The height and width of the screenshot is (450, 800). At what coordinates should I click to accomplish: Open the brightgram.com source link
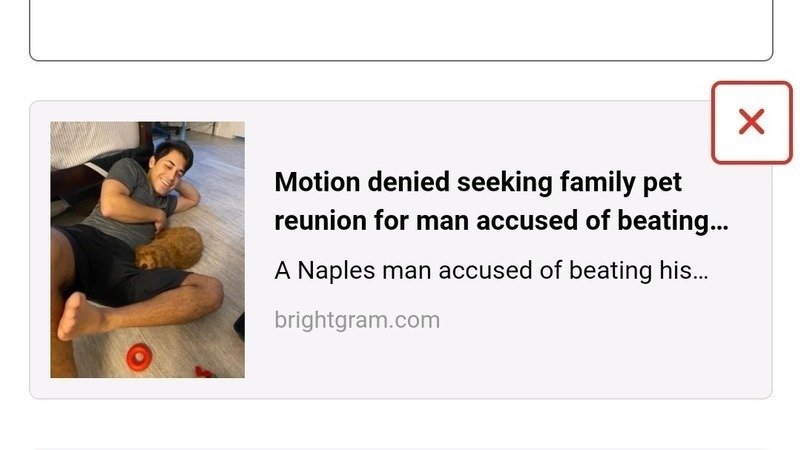click(356, 320)
